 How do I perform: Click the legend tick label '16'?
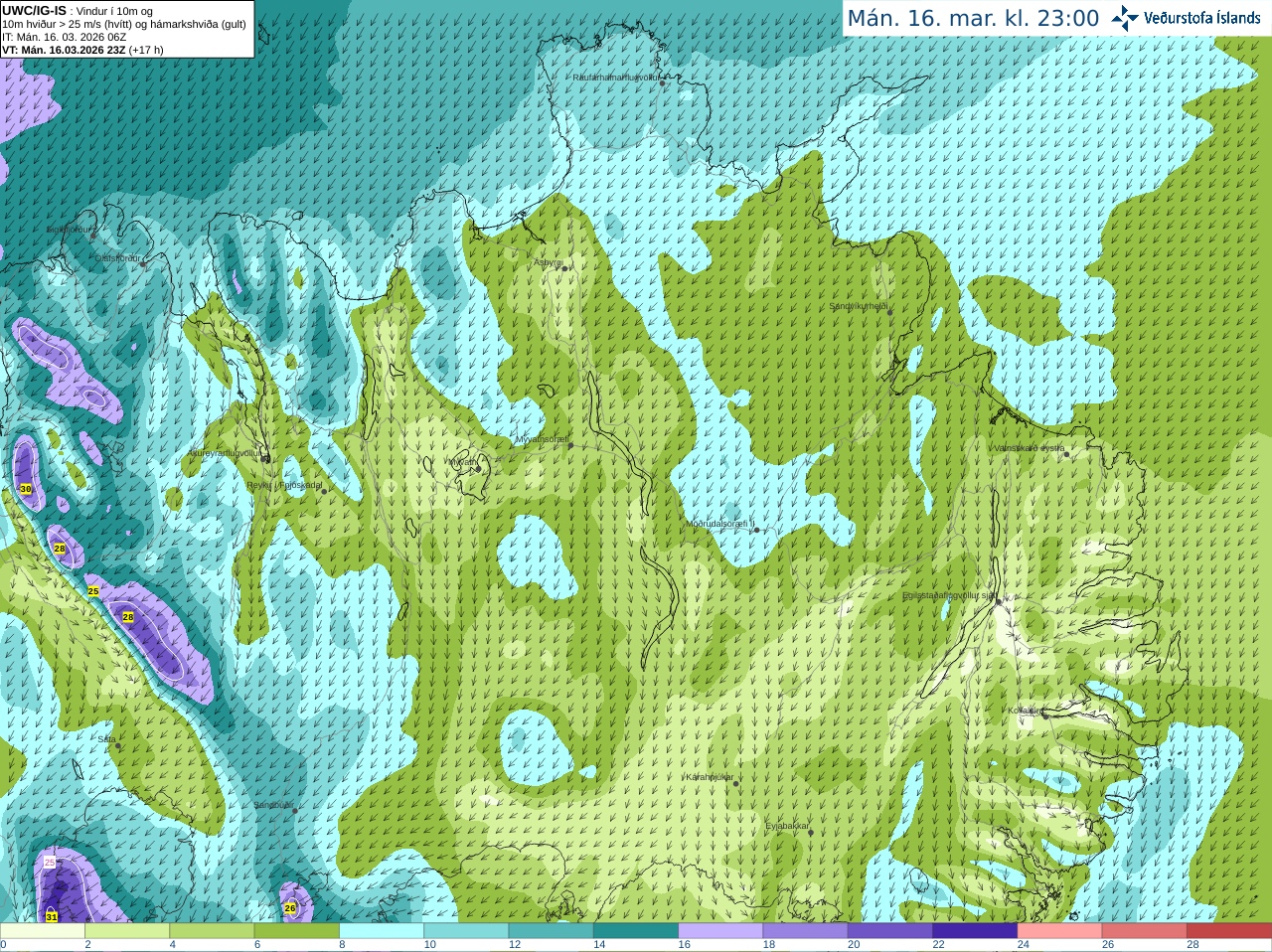tap(684, 945)
